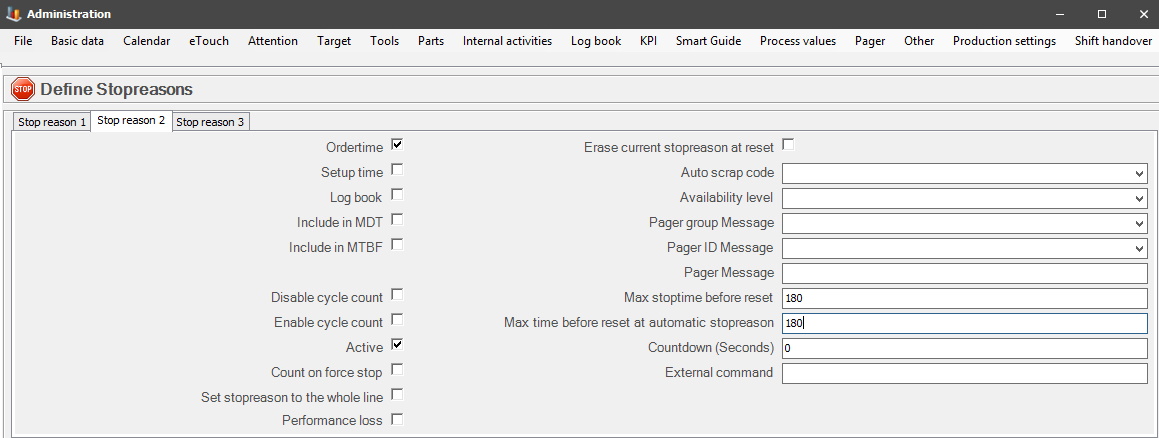
Task: Check Count on force stop
Action: [x=397, y=369]
